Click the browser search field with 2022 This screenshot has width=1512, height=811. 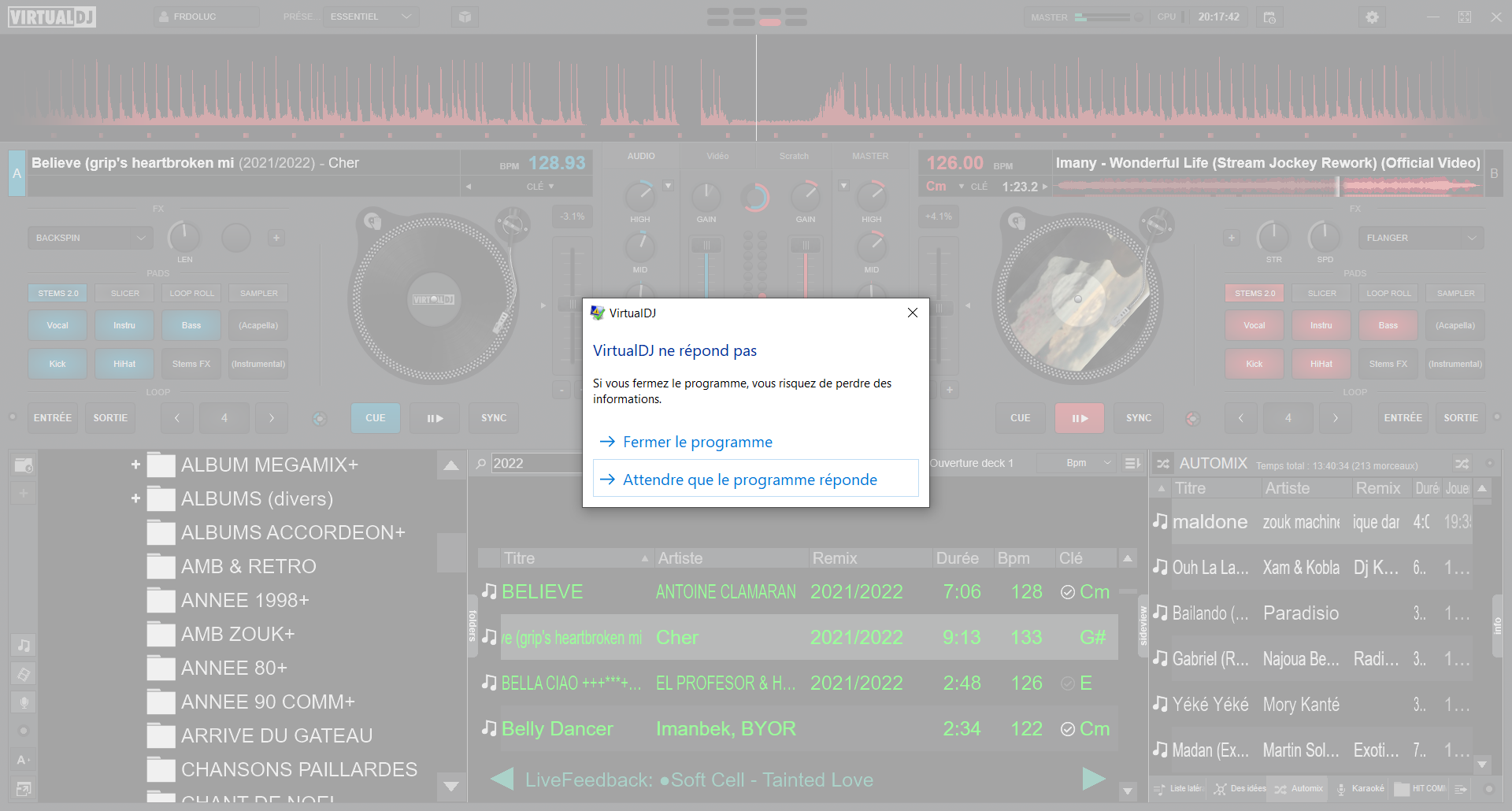(x=535, y=463)
